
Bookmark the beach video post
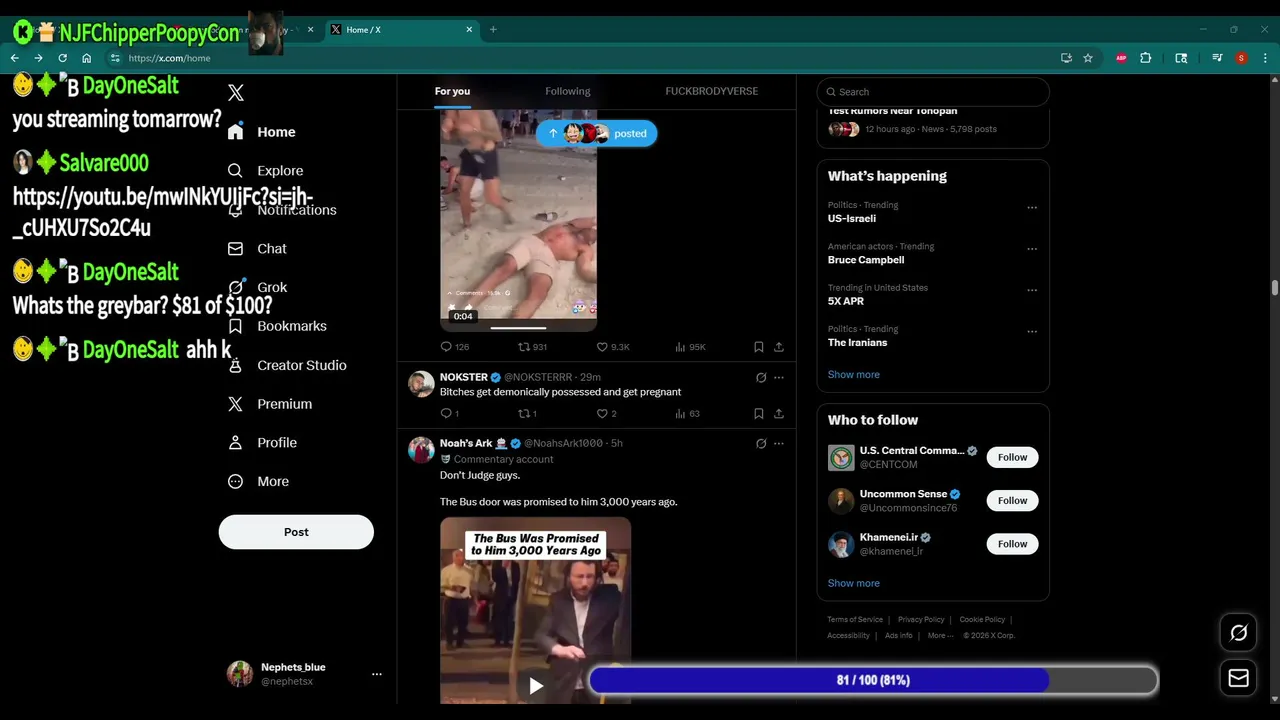759,347
